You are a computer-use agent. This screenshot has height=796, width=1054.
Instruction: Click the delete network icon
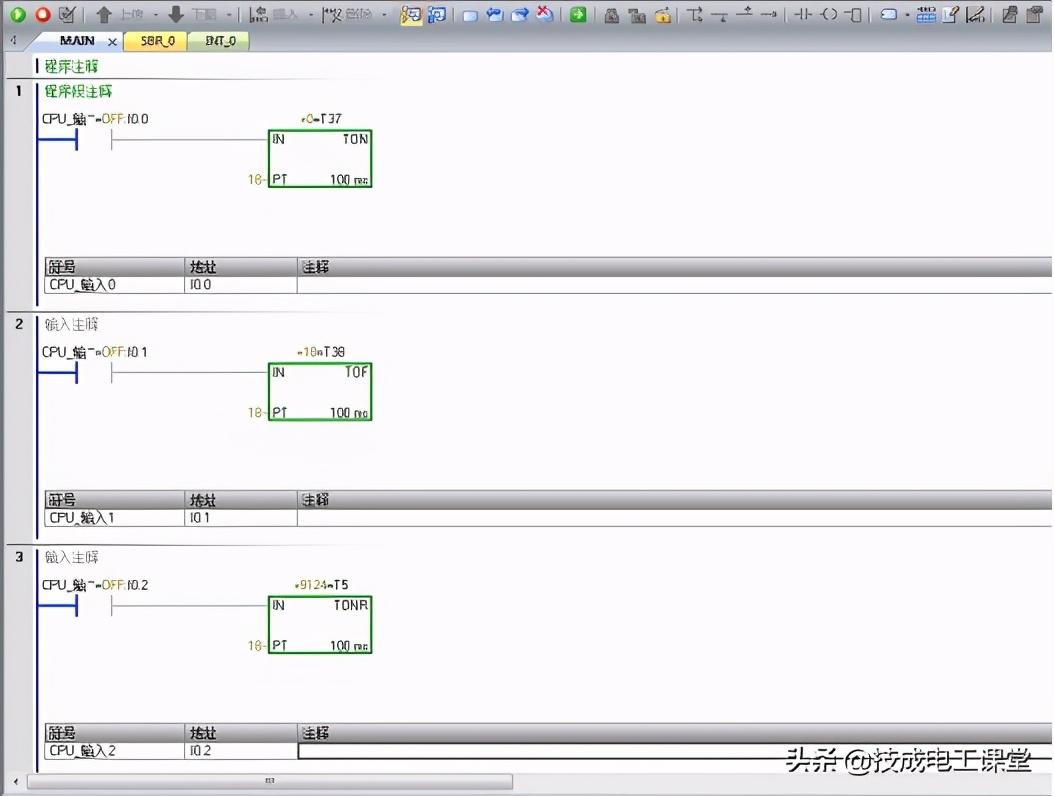[x=332, y=14]
